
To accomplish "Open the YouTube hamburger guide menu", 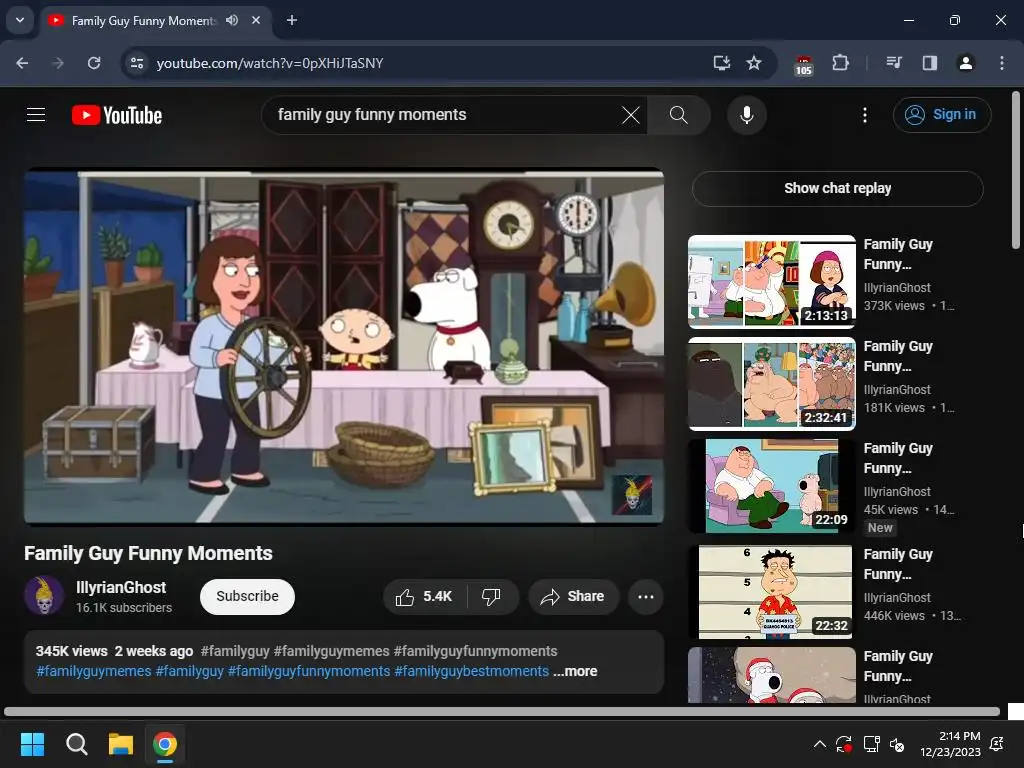I will [36, 115].
